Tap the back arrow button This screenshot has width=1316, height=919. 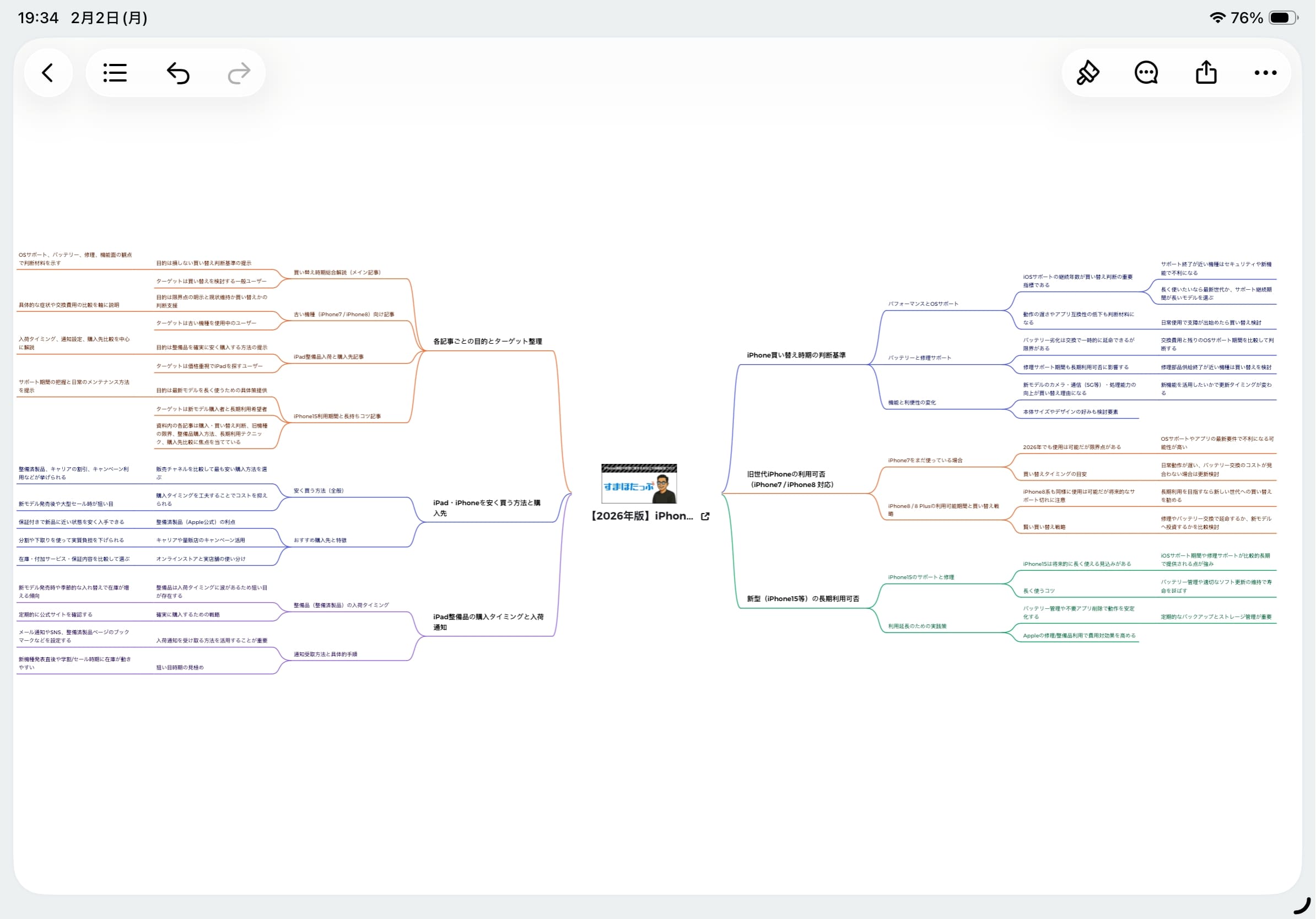pos(47,73)
